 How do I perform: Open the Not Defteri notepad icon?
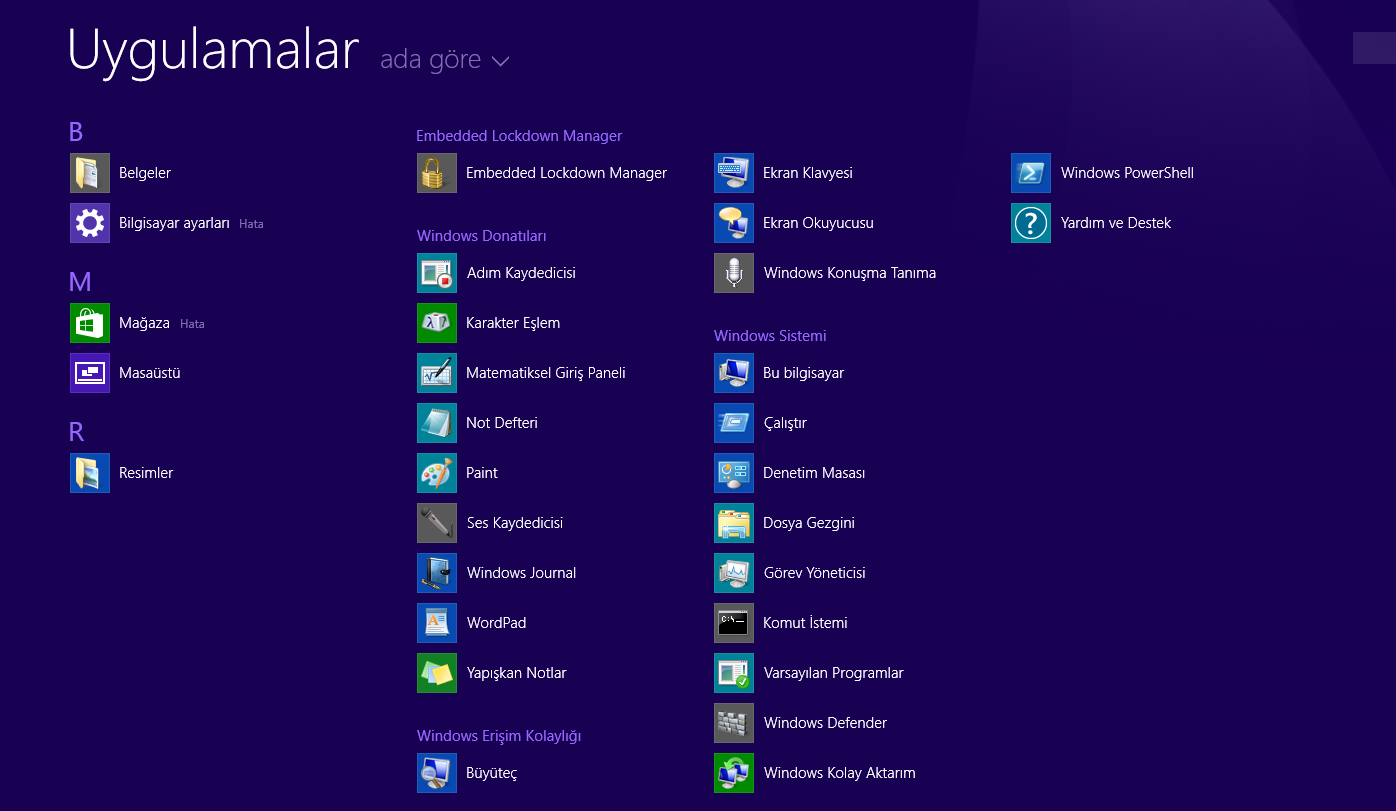(x=437, y=423)
